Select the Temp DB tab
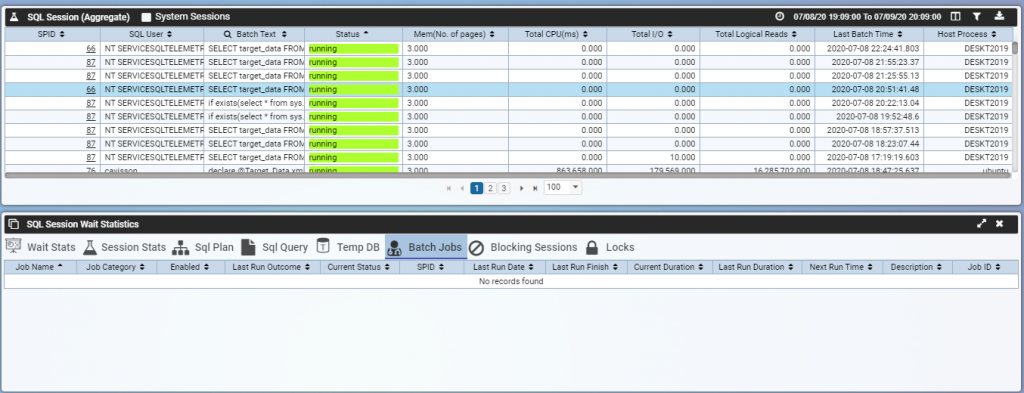This screenshot has height=393, width=1024. (x=347, y=247)
